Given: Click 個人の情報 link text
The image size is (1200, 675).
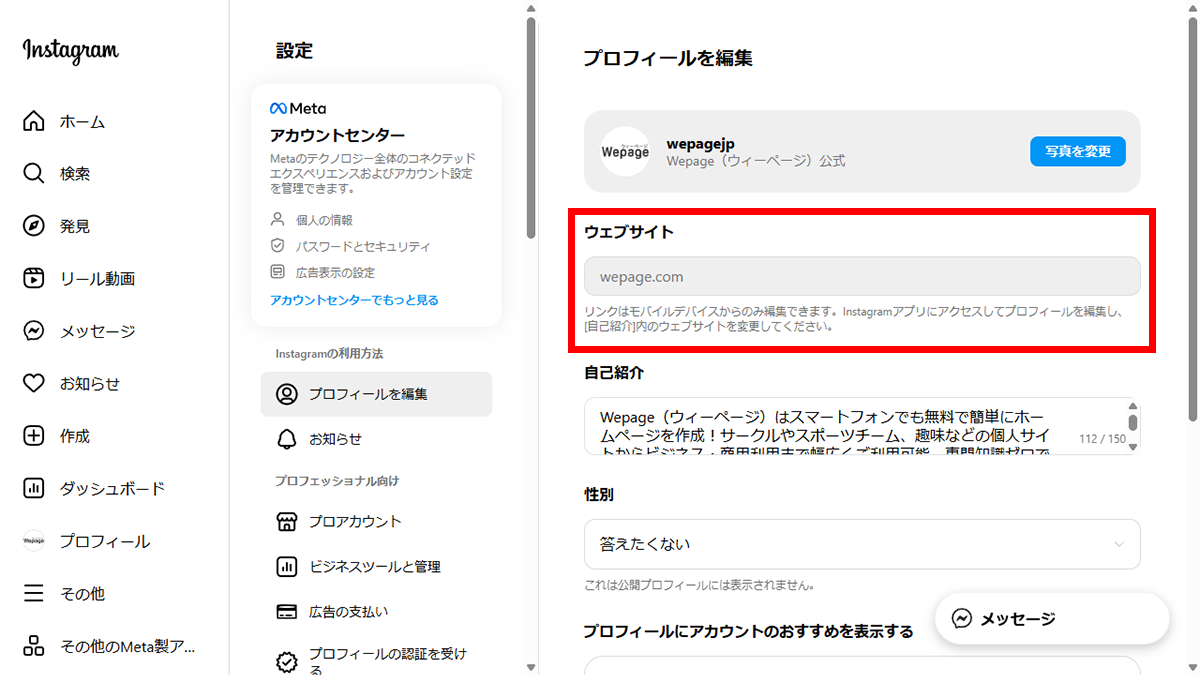Looking at the screenshot, I should pyautogui.click(x=324, y=220).
